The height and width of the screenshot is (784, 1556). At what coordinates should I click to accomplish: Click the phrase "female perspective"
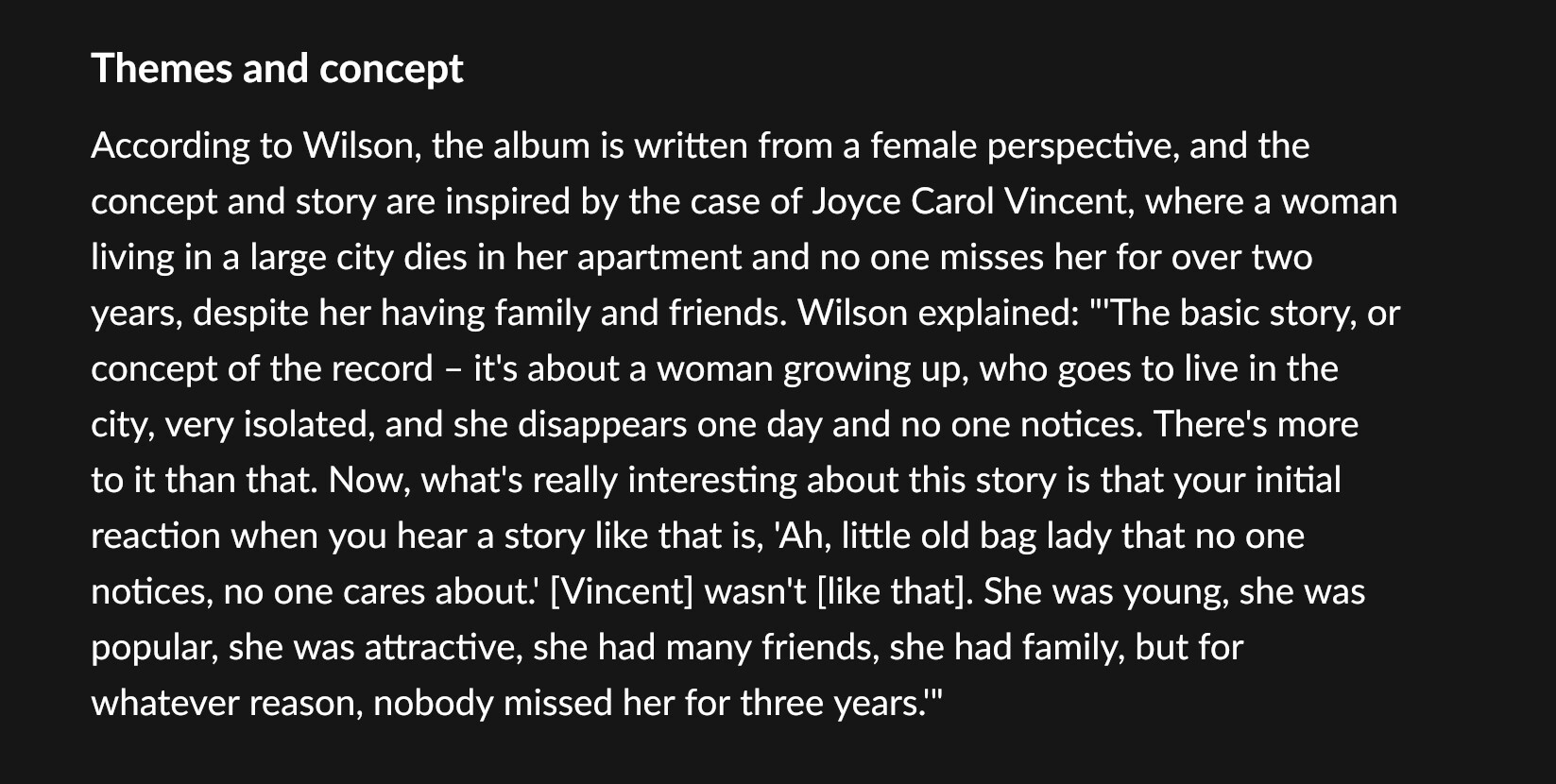(1019, 146)
